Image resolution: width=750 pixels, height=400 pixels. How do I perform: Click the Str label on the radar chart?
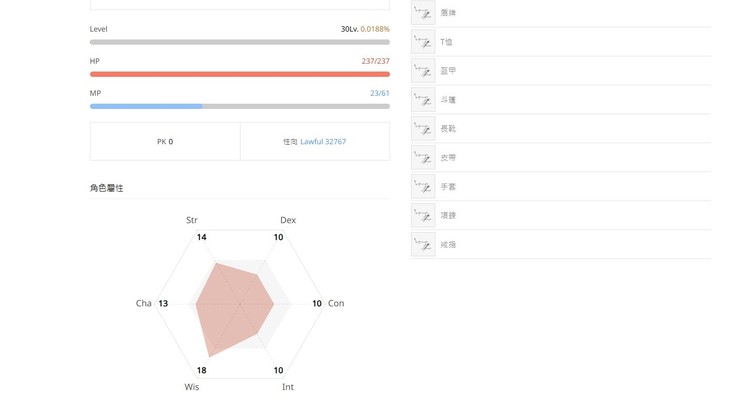[x=192, y=220]
